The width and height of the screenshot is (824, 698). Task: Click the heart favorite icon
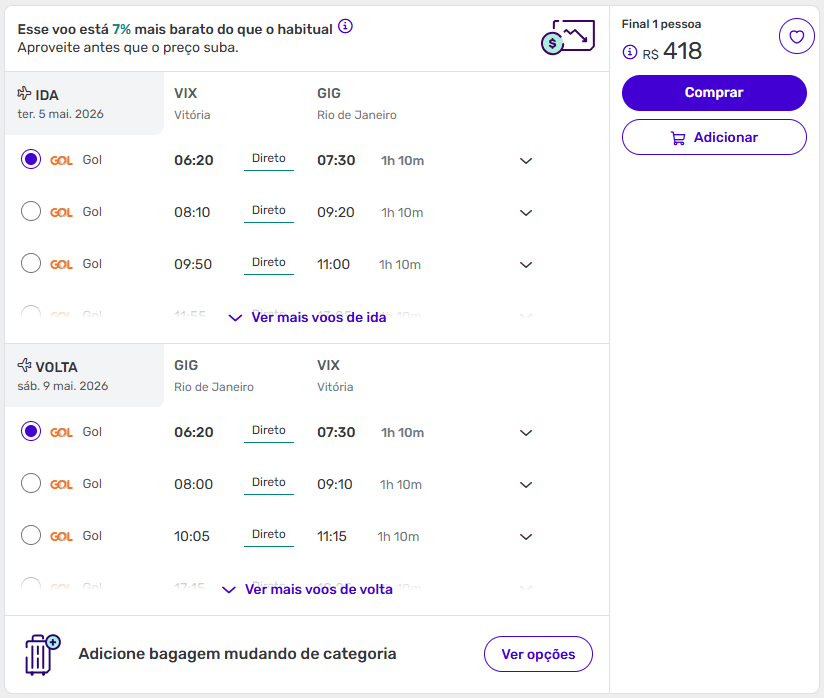tap(796, 37)
